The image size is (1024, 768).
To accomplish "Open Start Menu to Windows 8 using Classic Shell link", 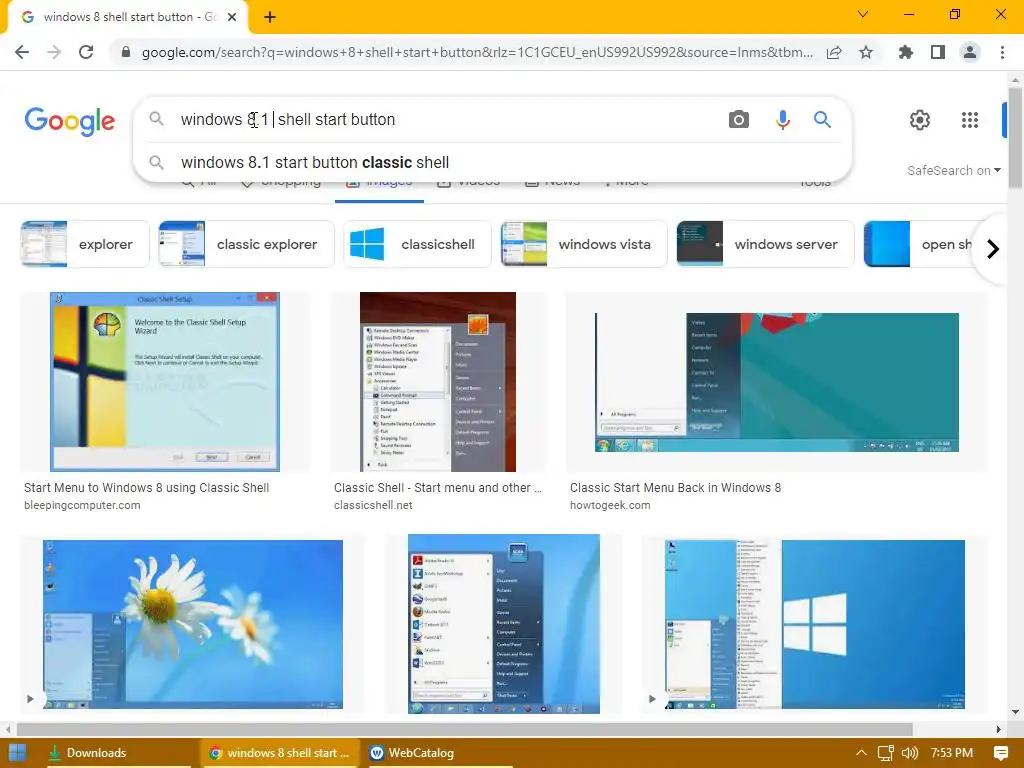I will 146,488.
